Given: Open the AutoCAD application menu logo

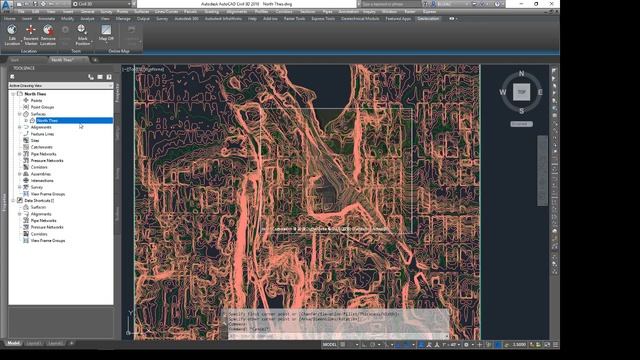Looking at the screenshot, I should point(7,5).
